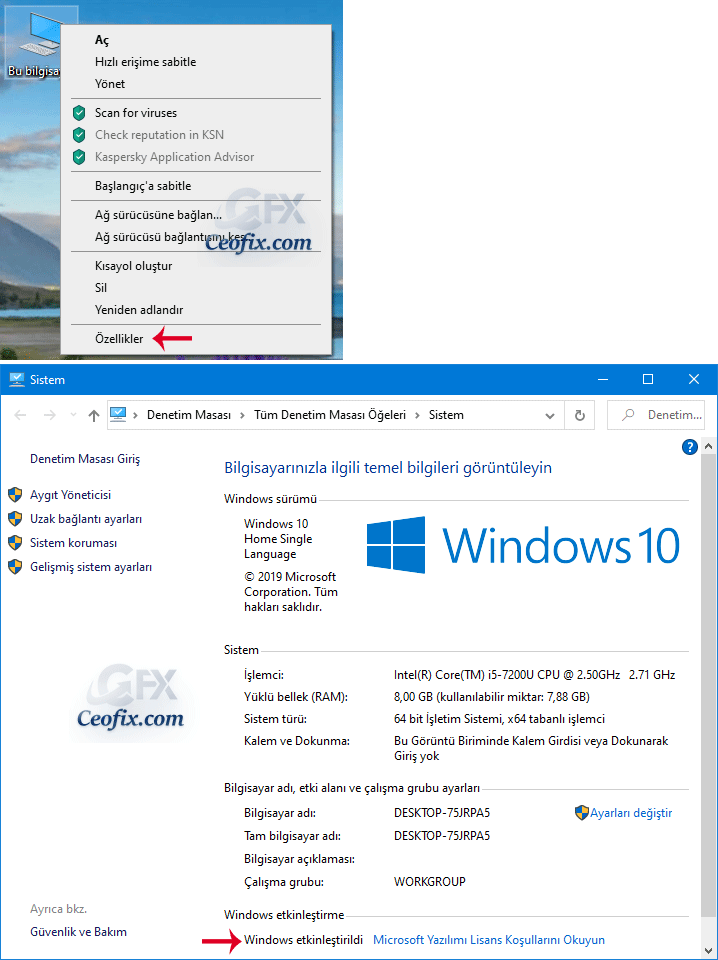Go up one level with up arrow
Screen dimensions: 718x960
click(x=94, y=415)
